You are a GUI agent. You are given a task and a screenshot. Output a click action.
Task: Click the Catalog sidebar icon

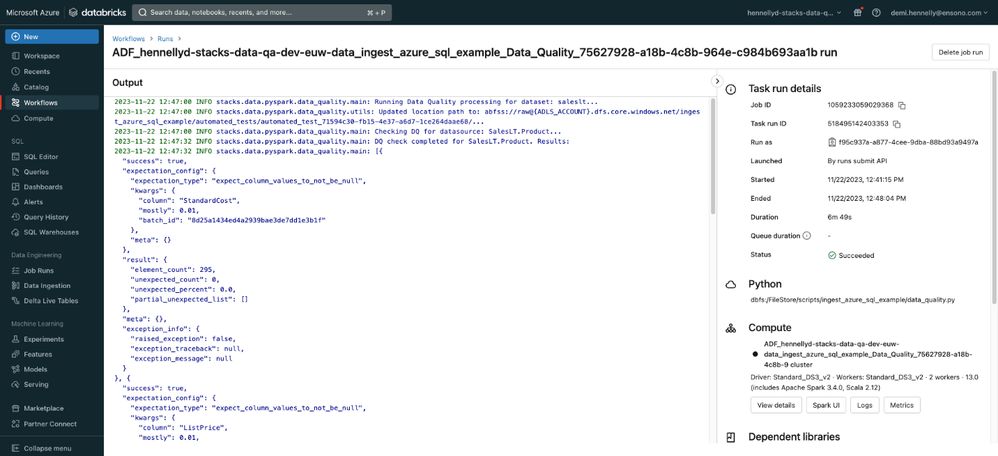[x=15, y=87]
